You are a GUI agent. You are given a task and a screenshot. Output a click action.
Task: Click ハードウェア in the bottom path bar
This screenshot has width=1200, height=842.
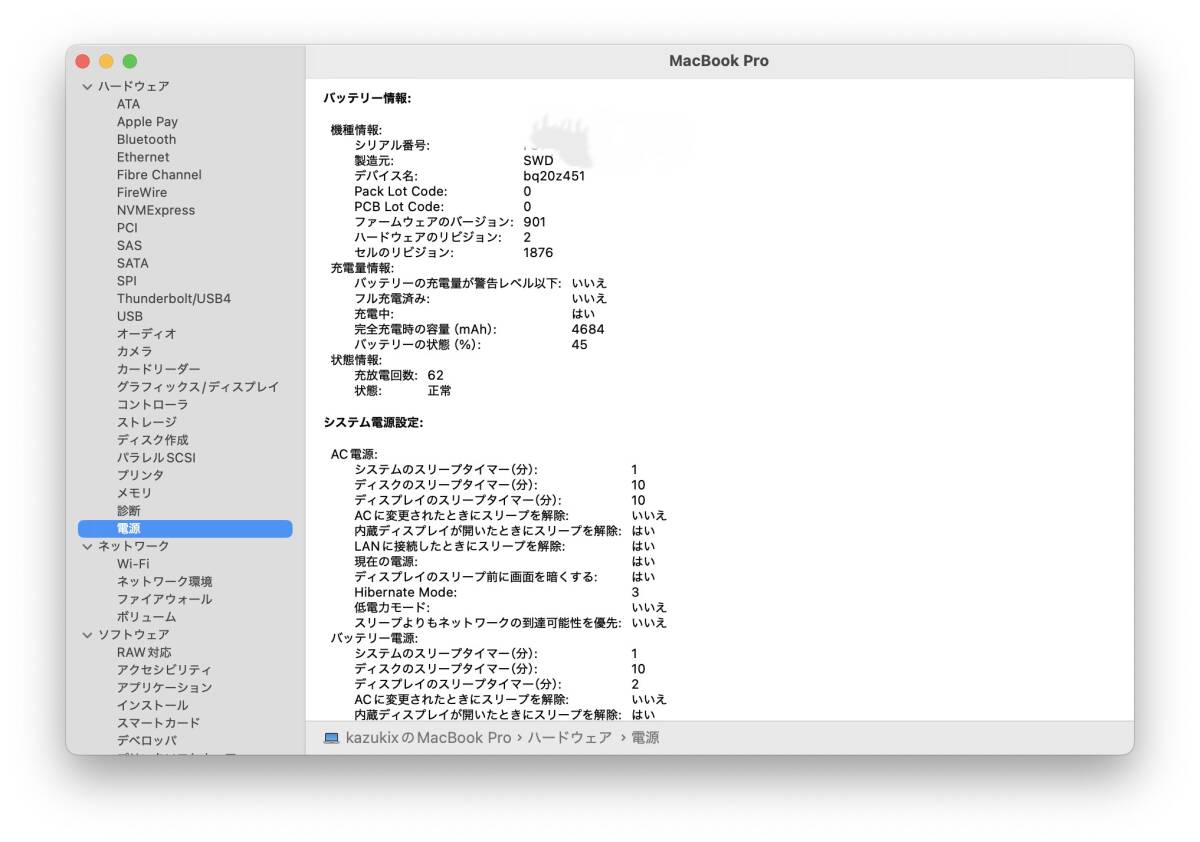click(x=569, y=738)
